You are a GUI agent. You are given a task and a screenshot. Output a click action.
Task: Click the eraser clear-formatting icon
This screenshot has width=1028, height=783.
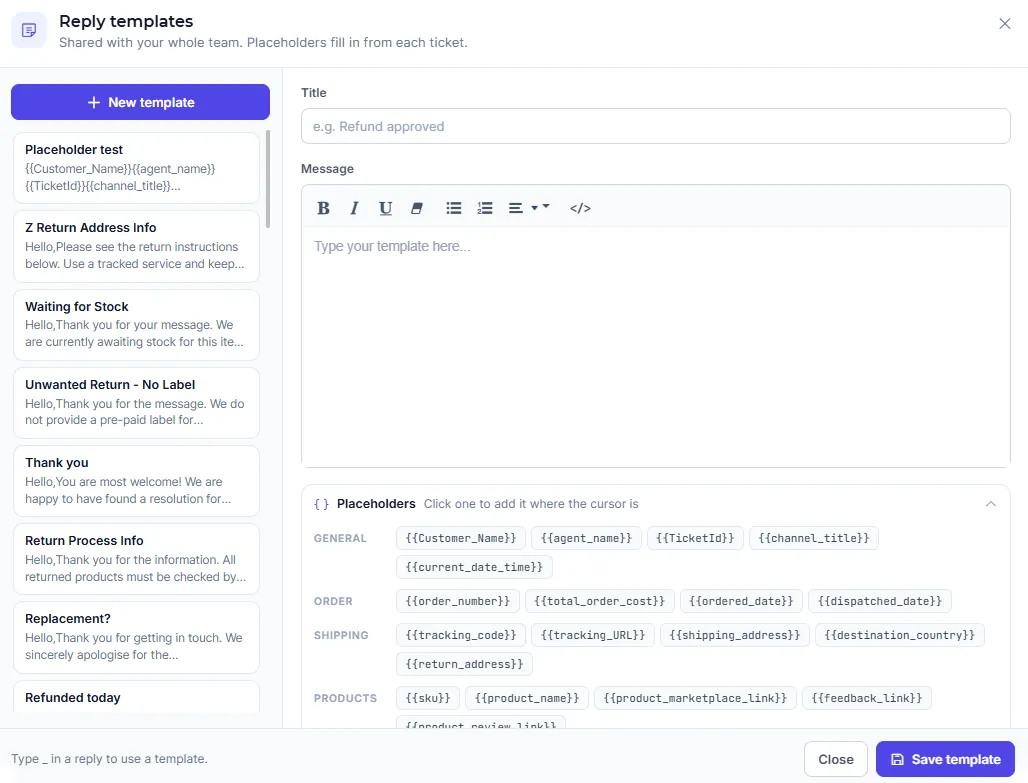416,208
